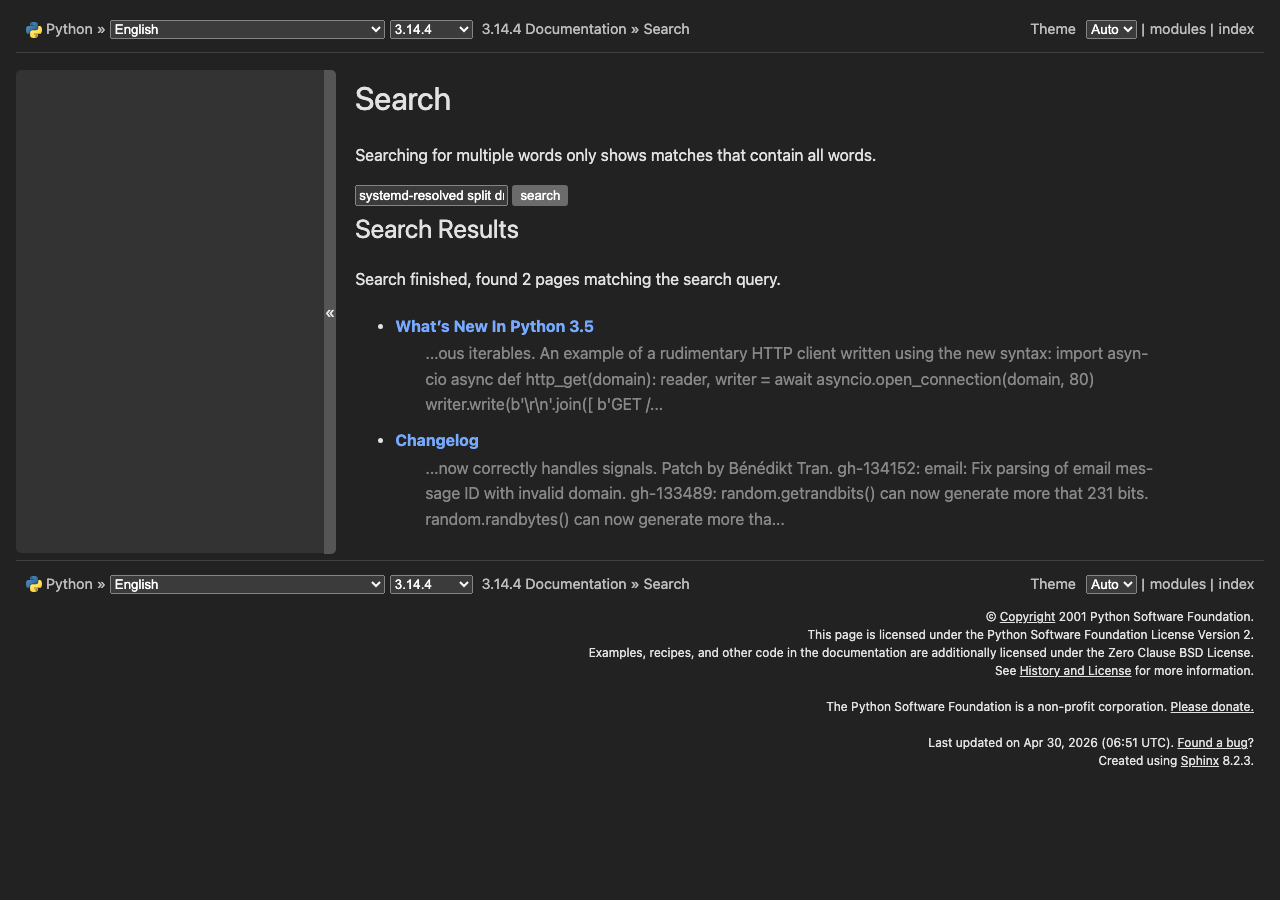Image resolution: width=1280 pixels, height=900 pixels.
Task: Open the History and License page
Action: point(1074,670)
